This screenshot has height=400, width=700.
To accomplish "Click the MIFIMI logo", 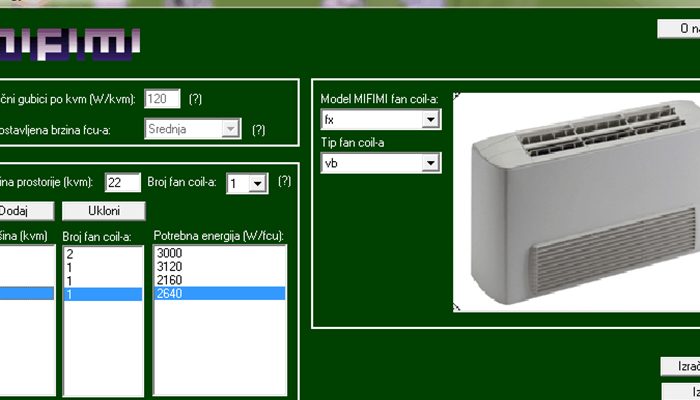I will tap(68, 42).
